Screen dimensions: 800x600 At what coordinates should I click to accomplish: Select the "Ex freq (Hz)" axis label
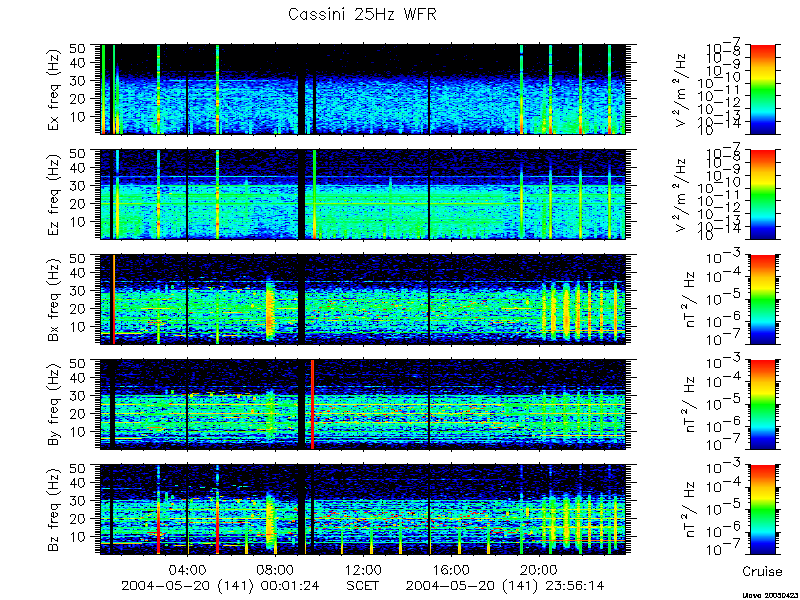tap(55, 89)
